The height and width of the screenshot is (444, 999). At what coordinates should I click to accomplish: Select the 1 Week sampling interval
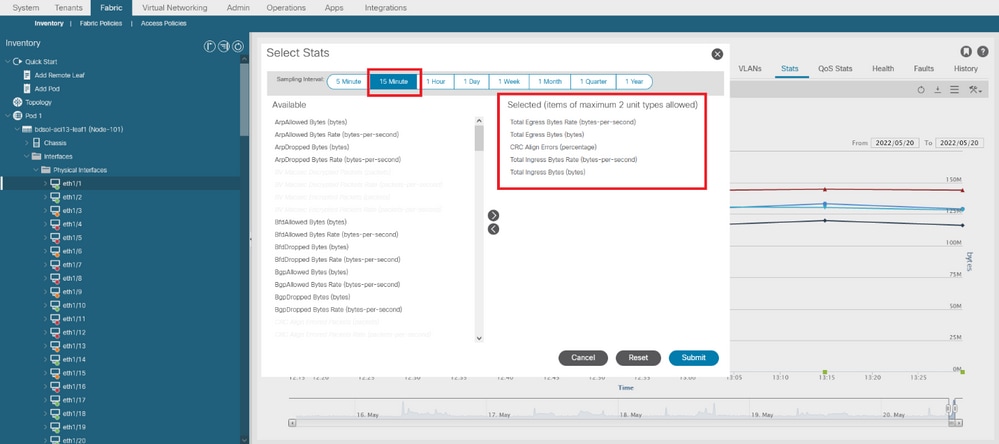(x=509, y=82)
